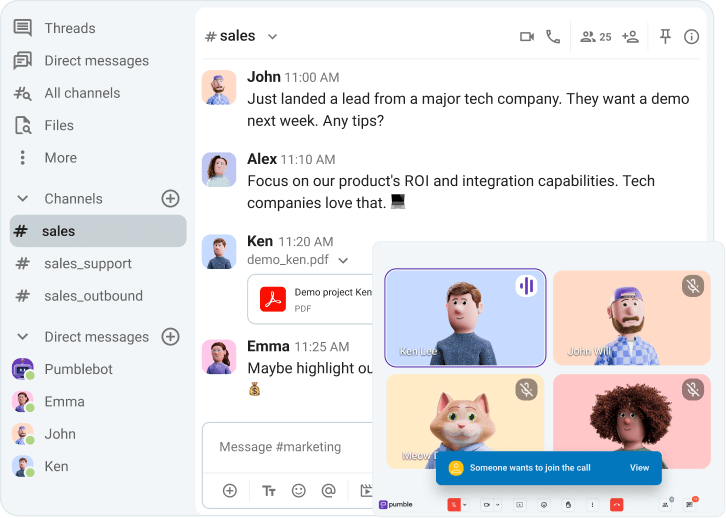Insert a mention with the @ icon
The height and width of the screenshot is (518, 726).
tap(328, 491)
